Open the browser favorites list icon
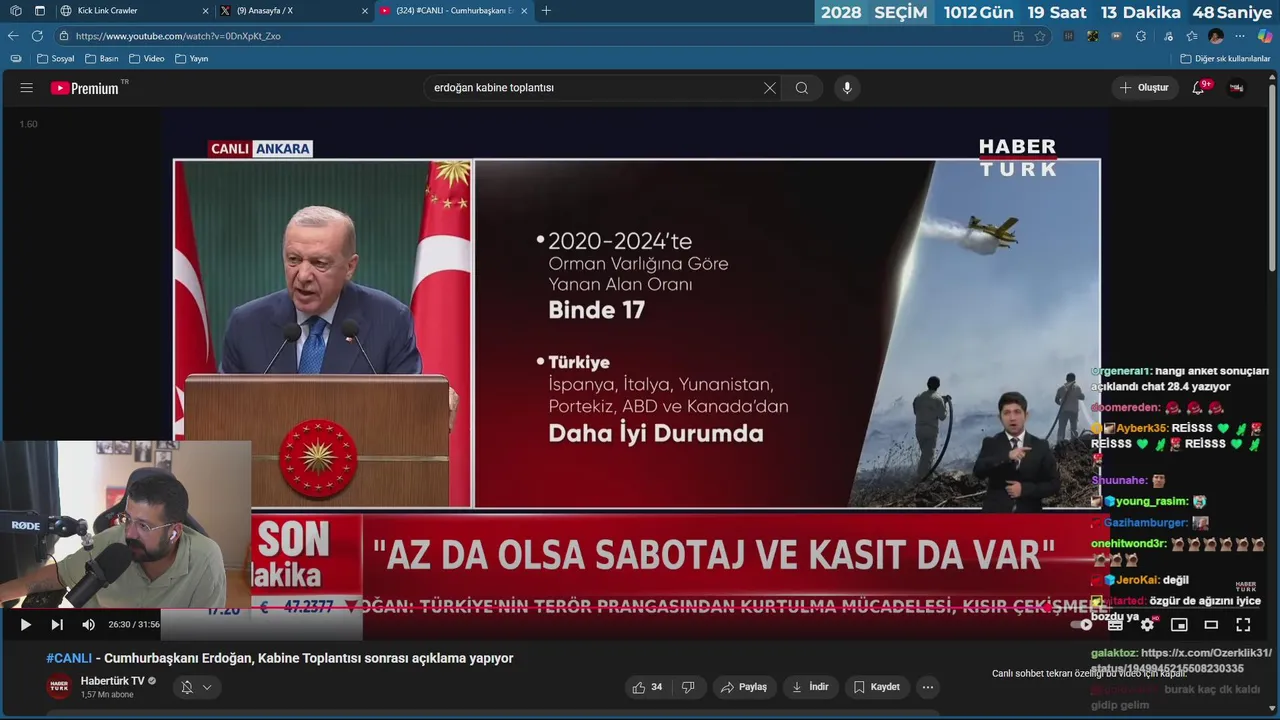Screen dimensions: 1280x720 coord(1191,36)
